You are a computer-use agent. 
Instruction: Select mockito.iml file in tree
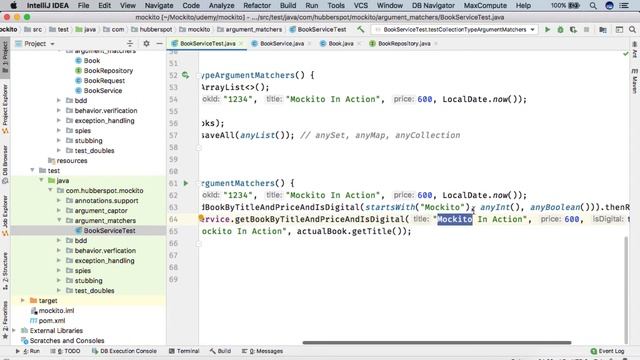56,310
